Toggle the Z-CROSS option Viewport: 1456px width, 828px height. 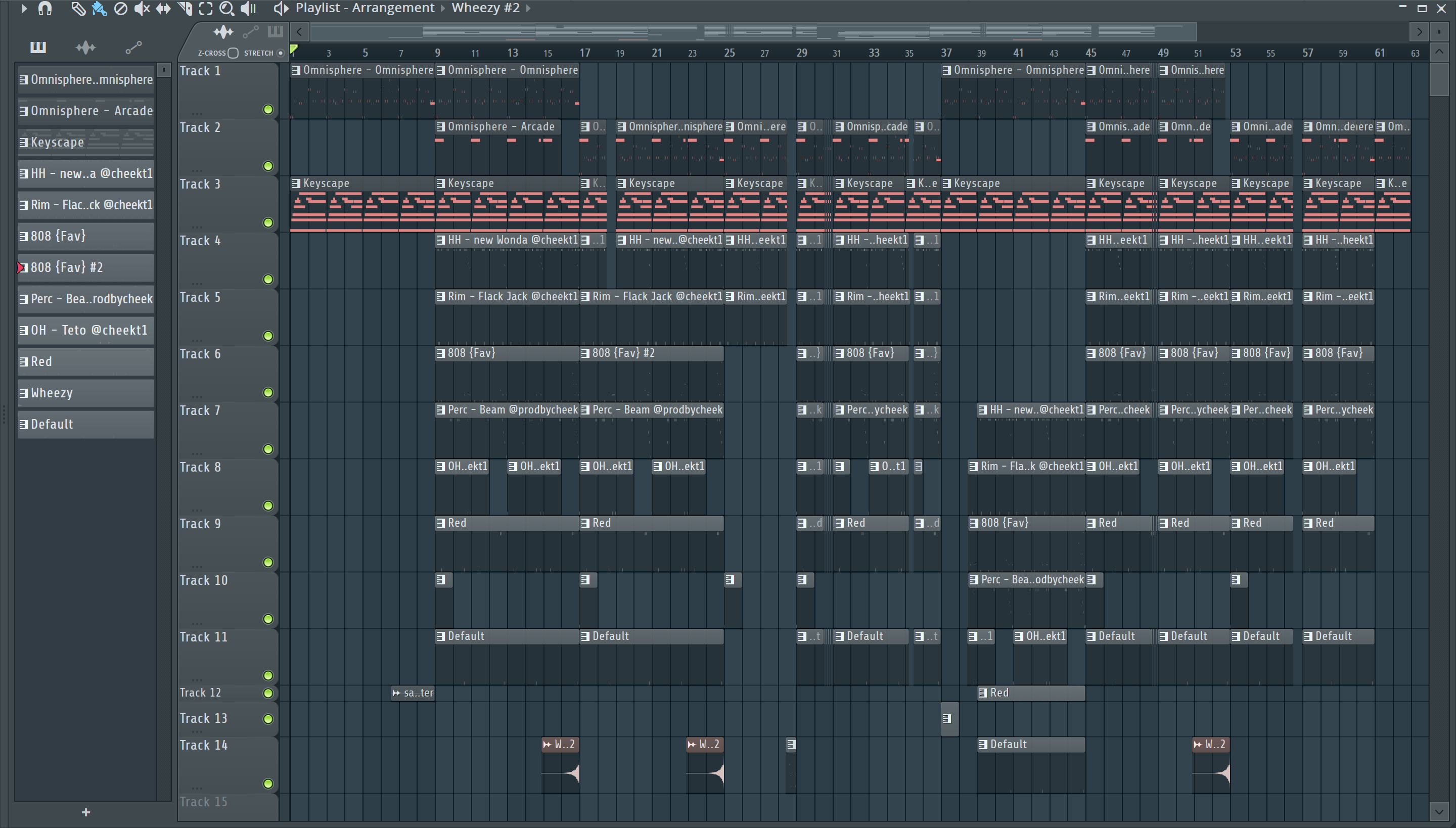point(233,53)
